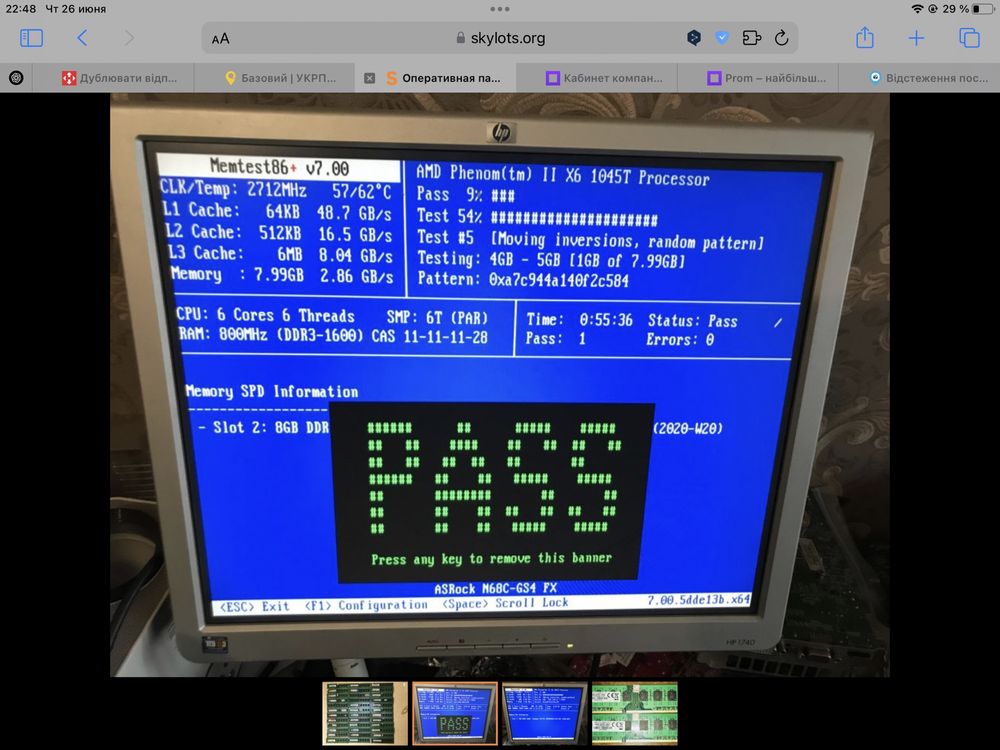This screenshot has height=750, width=1000.
Task: Open the pinned tab with circular icon
Action: pos(16,78)
